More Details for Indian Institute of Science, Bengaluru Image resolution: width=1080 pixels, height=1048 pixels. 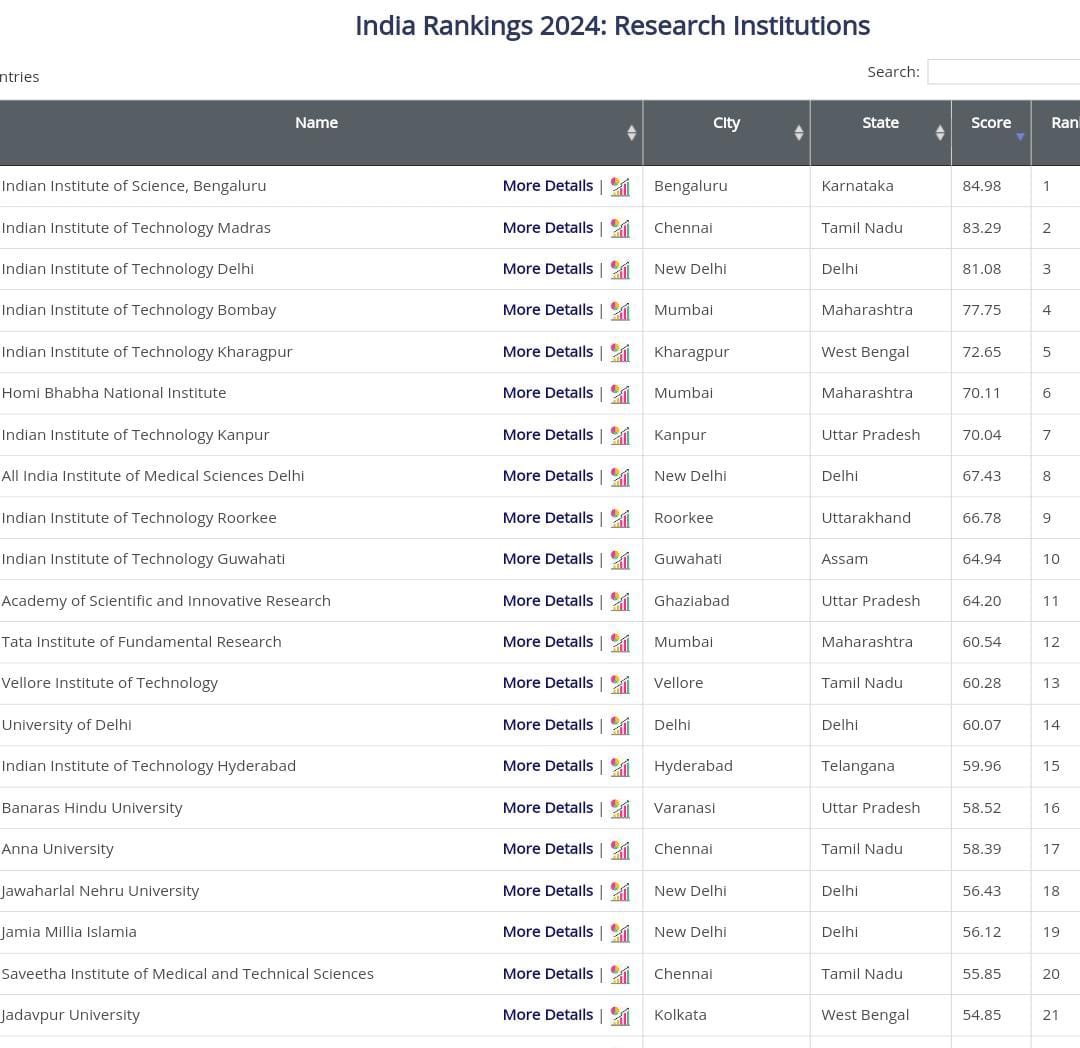[548, 186]
